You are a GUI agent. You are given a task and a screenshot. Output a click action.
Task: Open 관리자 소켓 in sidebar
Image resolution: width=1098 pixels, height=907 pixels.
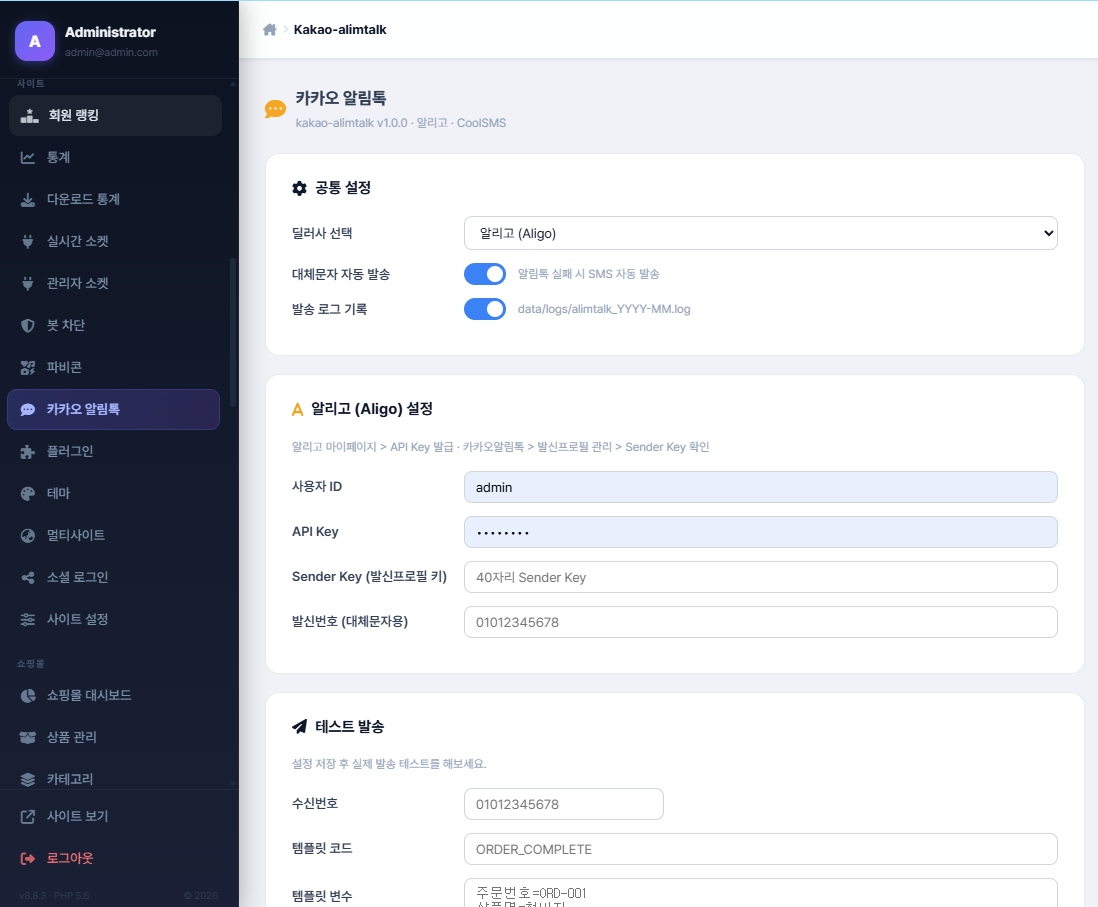[113, 284]
